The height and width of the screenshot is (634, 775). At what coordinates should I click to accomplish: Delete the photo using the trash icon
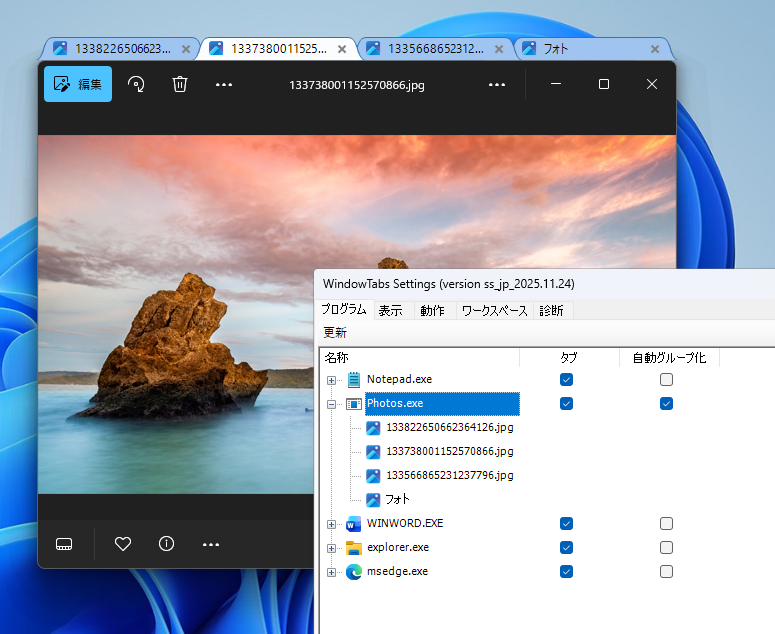click(x=180, y=85)
